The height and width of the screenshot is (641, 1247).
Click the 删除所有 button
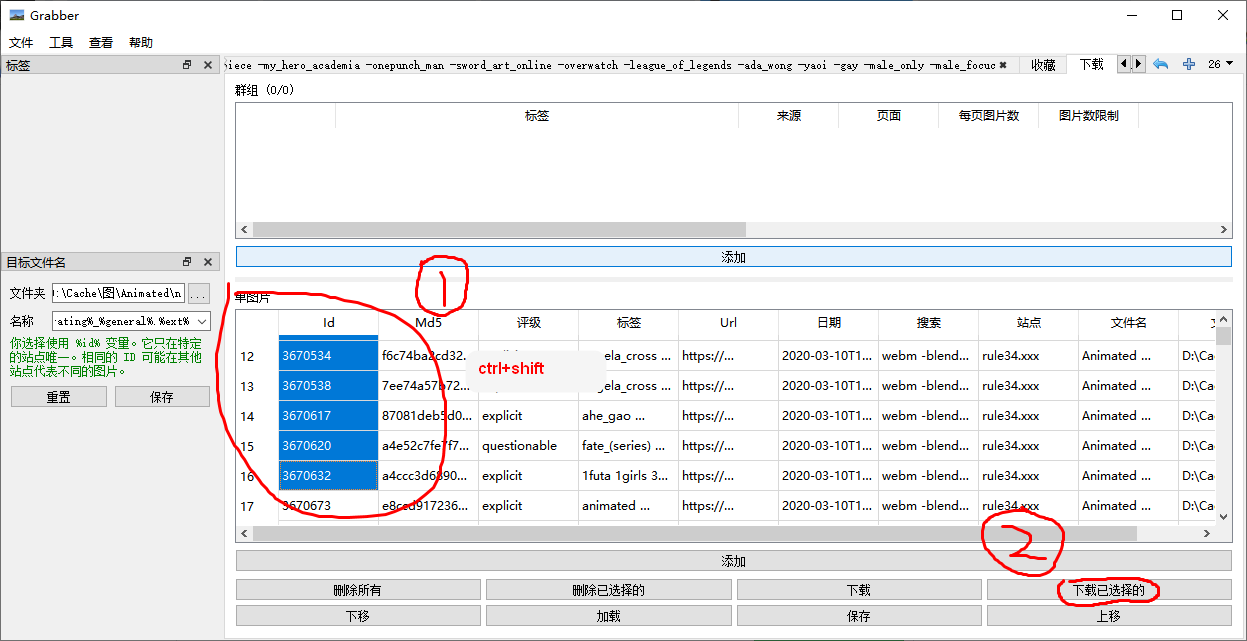(357, 590)
